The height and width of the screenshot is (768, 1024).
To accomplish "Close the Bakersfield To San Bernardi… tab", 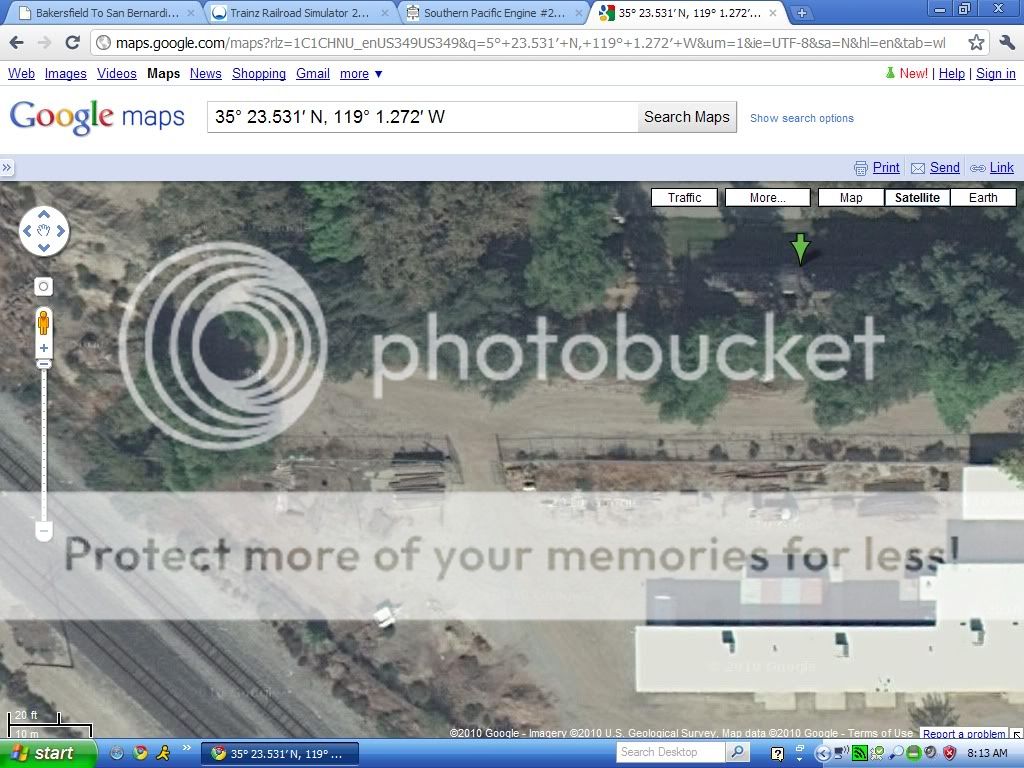I will [x=191, y=12].
